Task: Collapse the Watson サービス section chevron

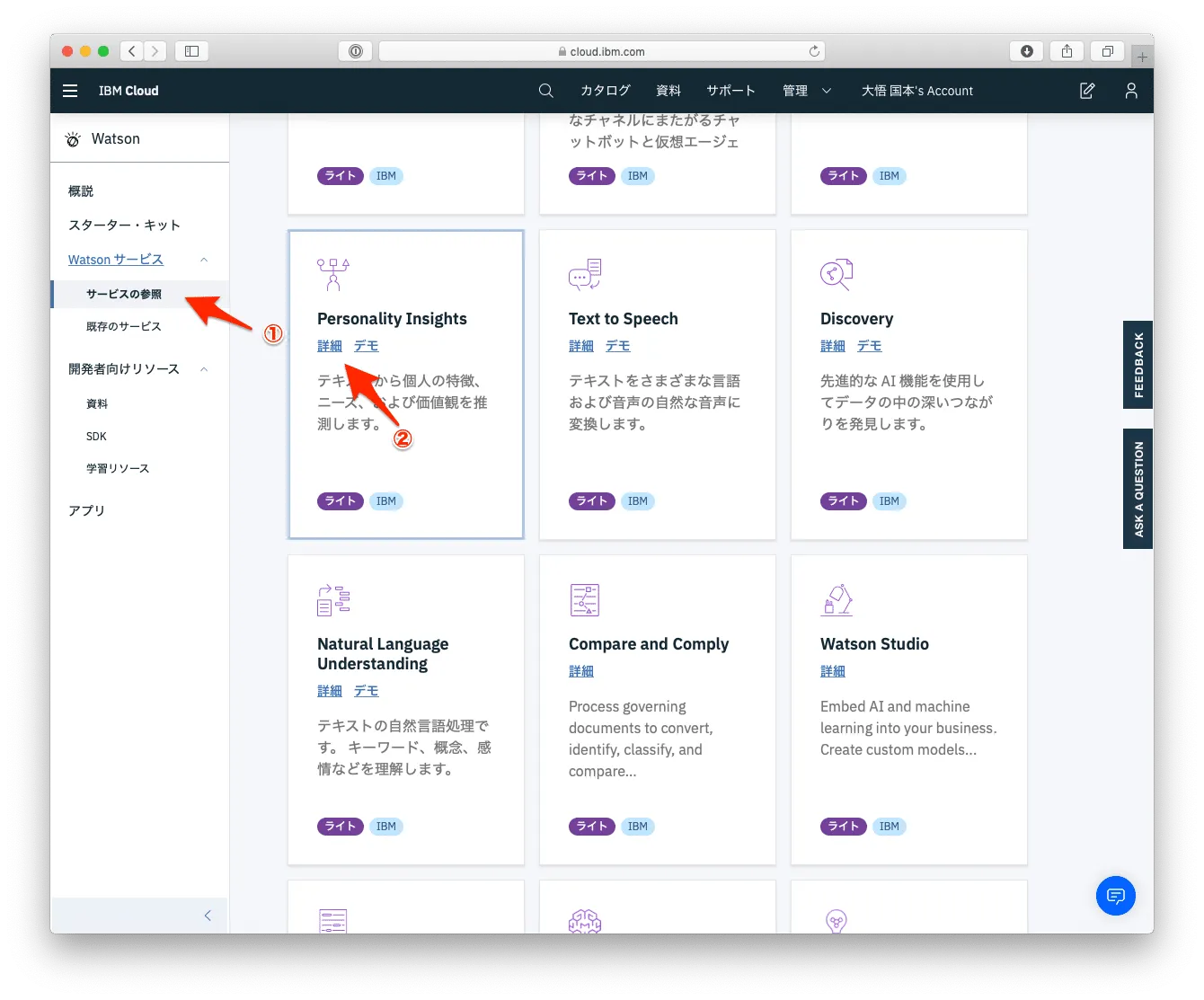Action: (x=204, y=260)
